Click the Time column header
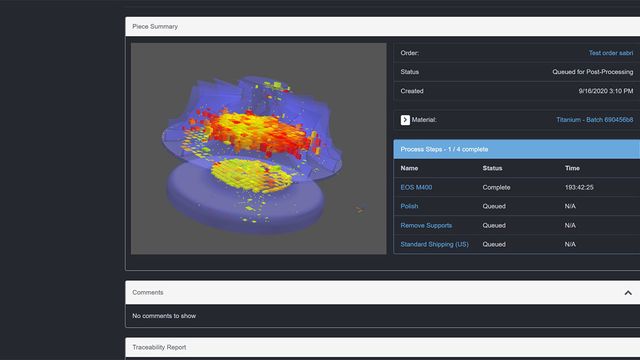The height and width of the screenshot is (360, 640). [x=572, y=168]
